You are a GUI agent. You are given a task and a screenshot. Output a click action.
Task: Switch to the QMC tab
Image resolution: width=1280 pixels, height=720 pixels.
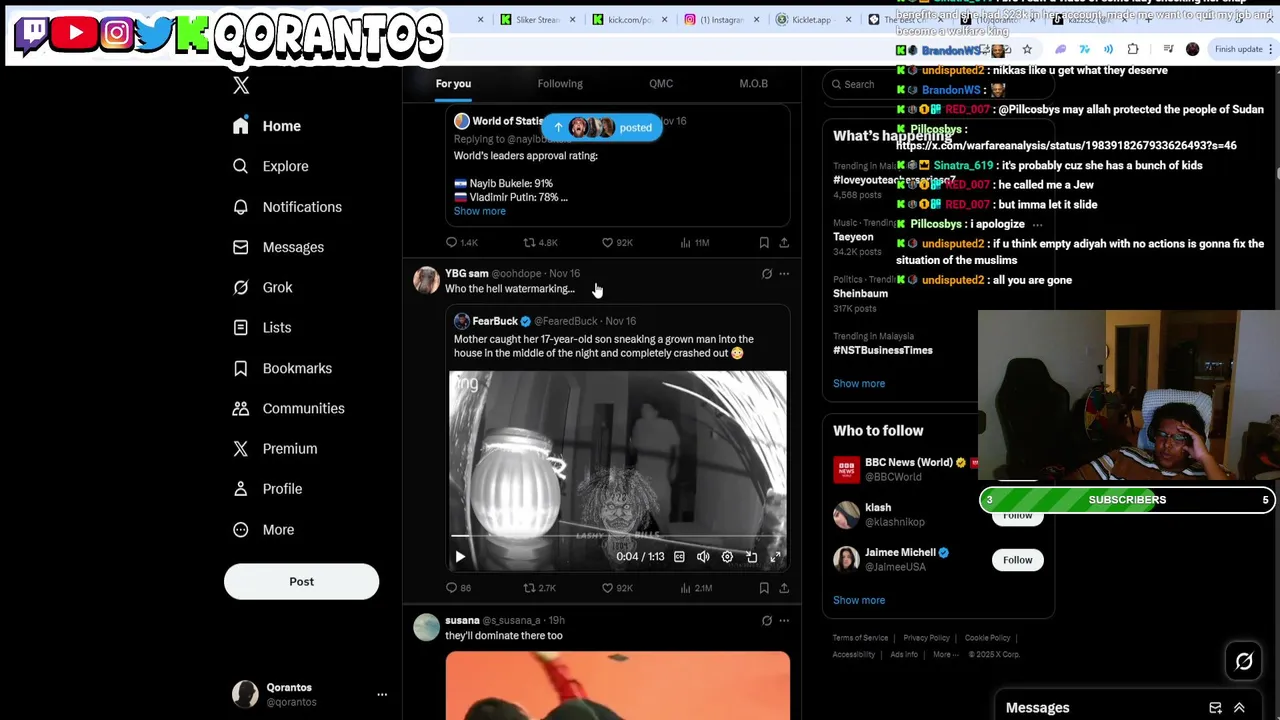point(661,84)
